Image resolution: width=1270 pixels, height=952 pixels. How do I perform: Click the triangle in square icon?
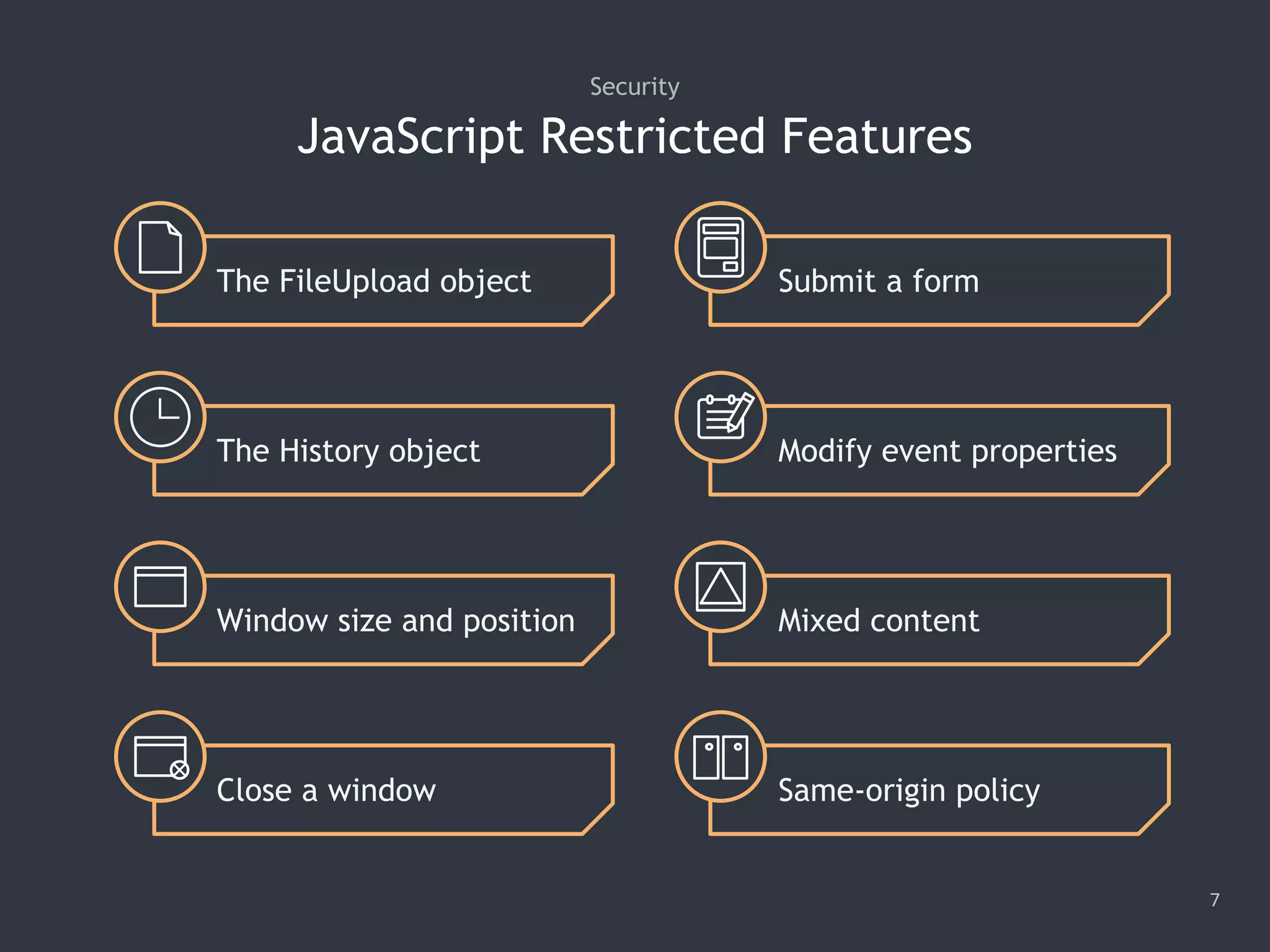point(721,586)
